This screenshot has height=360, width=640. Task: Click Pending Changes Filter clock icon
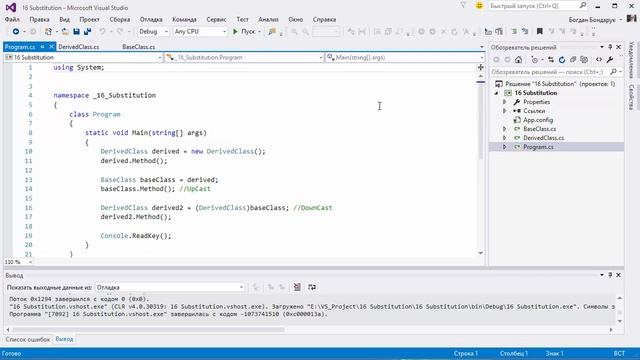(534, 60)
